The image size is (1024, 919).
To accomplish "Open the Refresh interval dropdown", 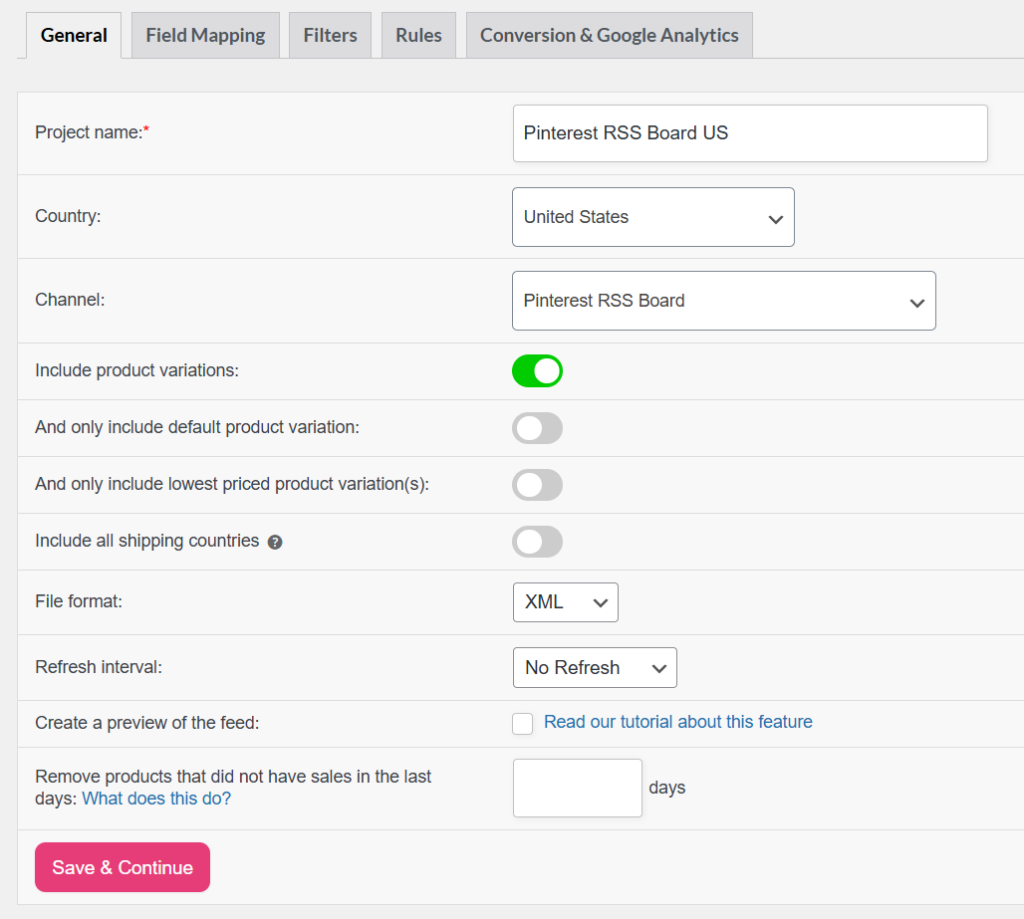I will [x=595, y=668].
